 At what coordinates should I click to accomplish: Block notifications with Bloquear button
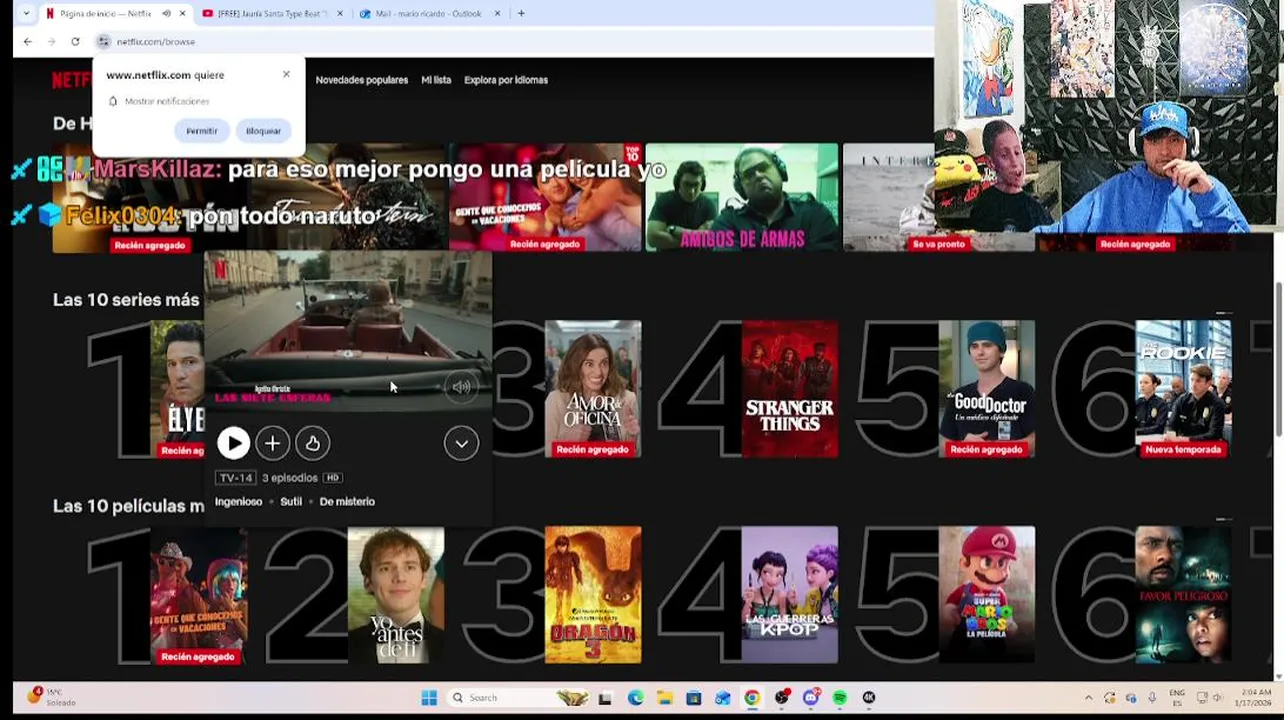click(263, 131)
